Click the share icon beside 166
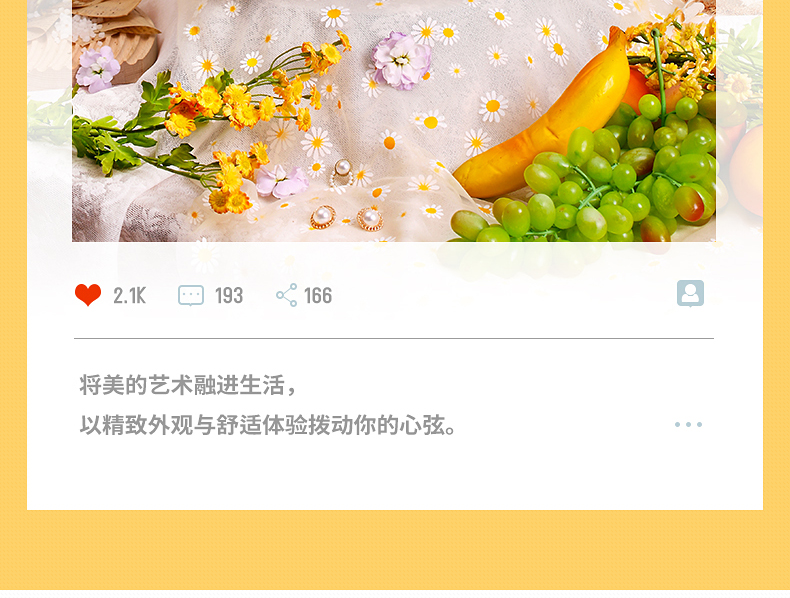The width and height of the screenshot is (790, 598). pyautogui.click(x=287, y=295)
